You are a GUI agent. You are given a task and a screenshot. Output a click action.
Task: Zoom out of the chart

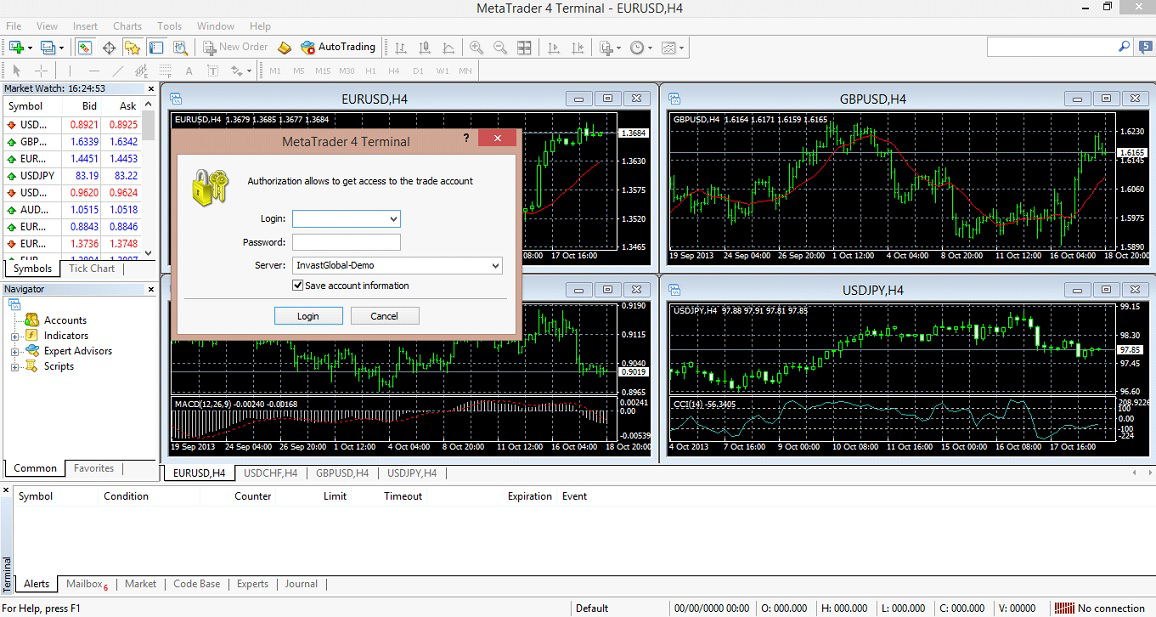coord(500,47)
